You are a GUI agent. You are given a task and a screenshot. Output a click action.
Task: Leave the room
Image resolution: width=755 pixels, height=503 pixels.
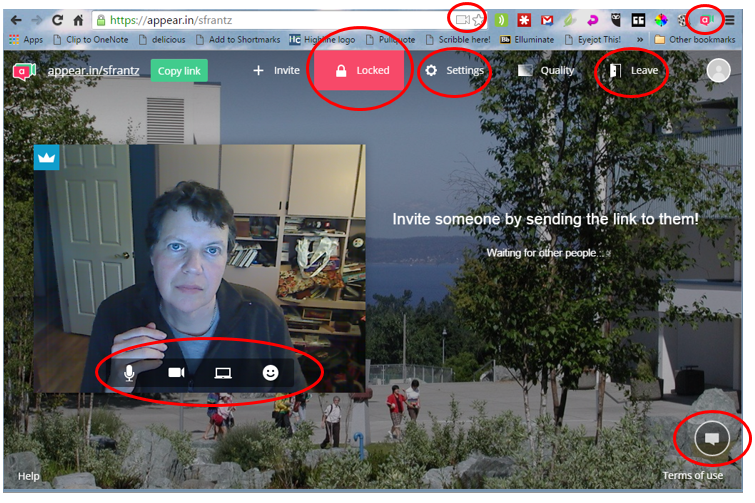(634, 70)
